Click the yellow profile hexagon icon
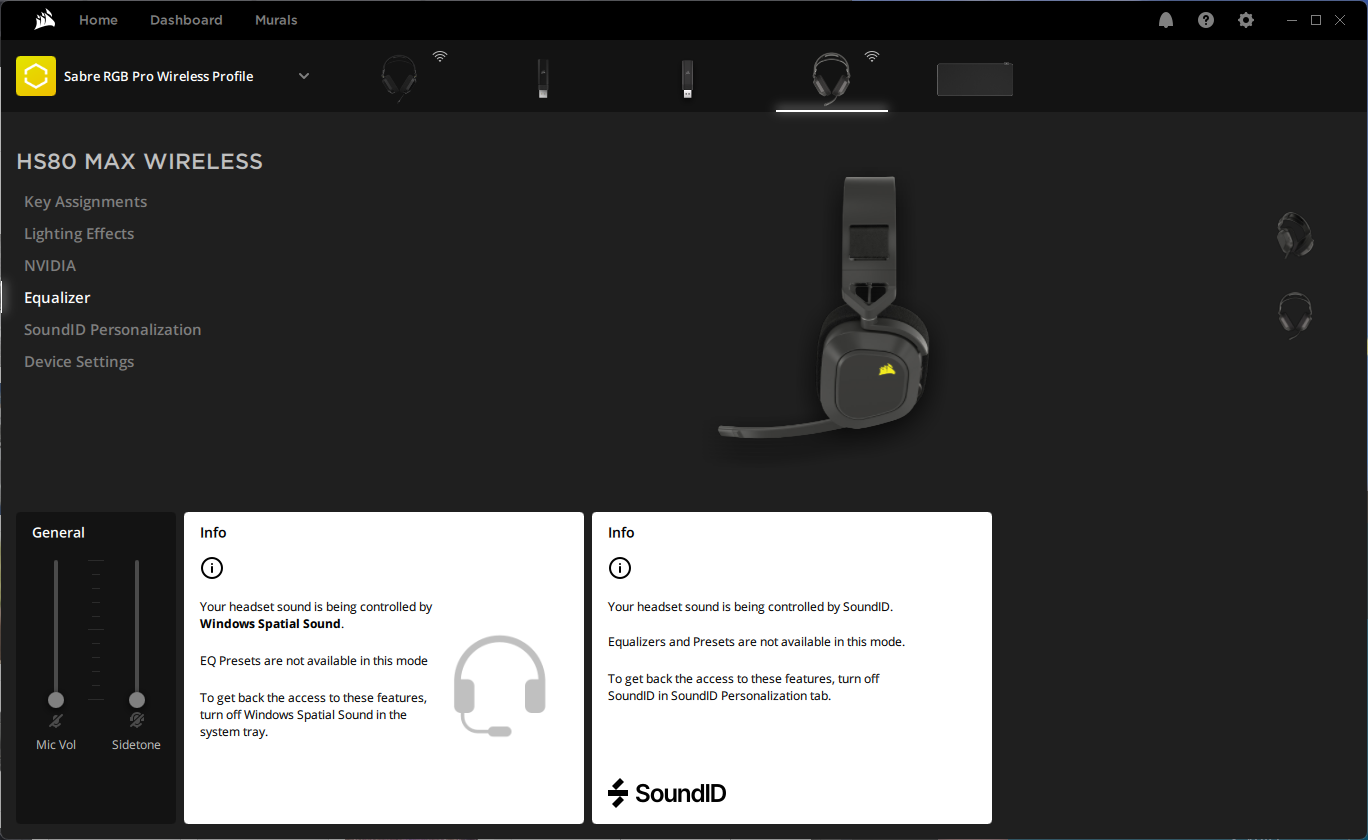Screen dimensions: 1368x840 click(x=36, y=76)
